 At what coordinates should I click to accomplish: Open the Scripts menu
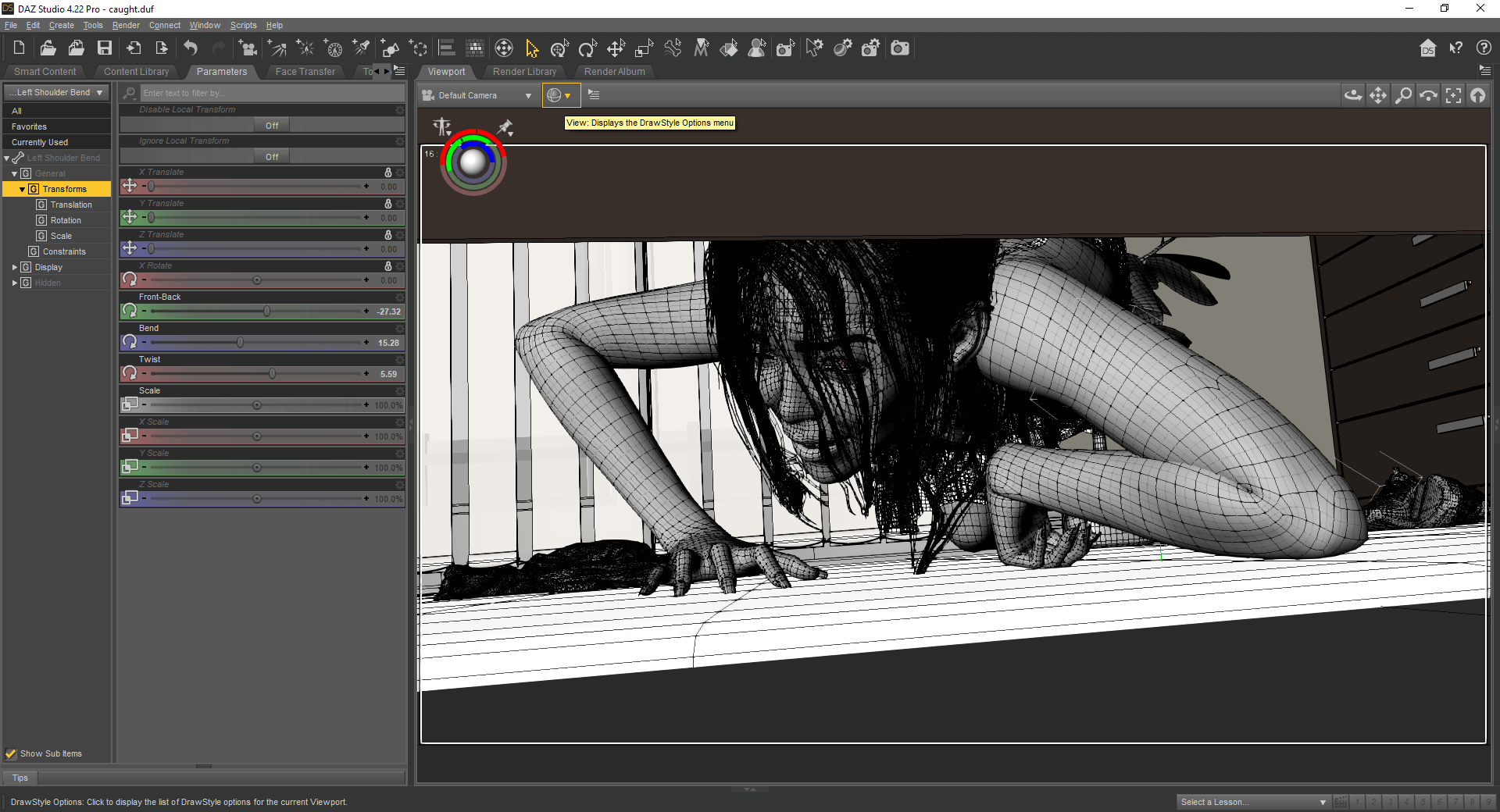coord(243,25)
